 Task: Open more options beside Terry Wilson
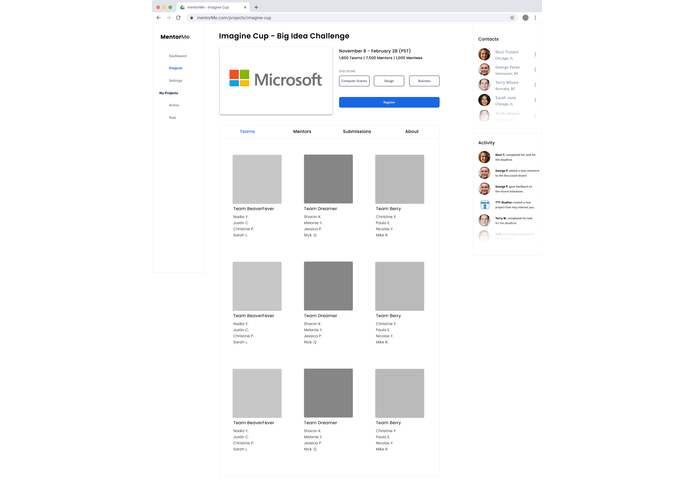[x=535, y=85]
